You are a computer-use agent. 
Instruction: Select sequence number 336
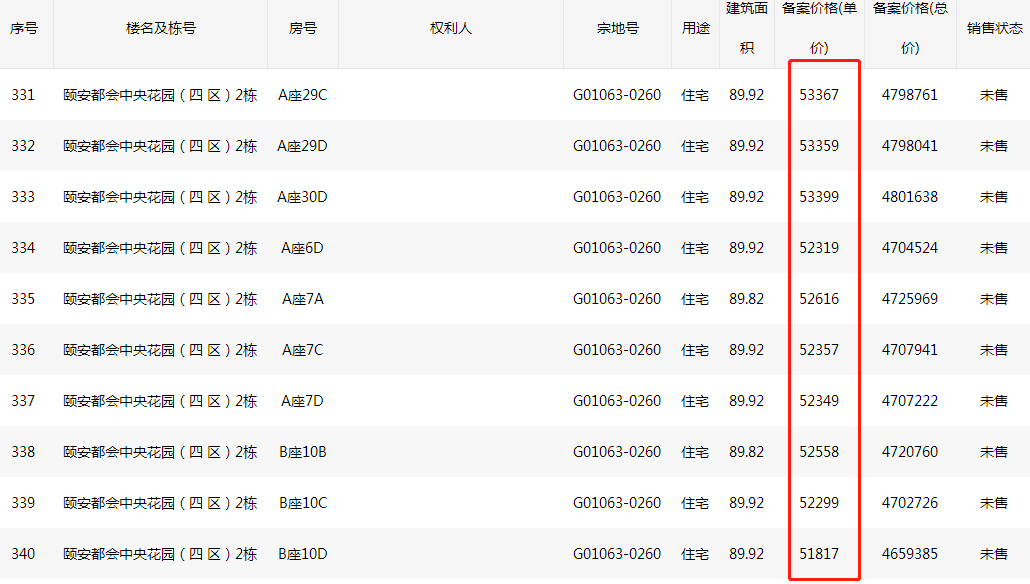pos(23,350)
